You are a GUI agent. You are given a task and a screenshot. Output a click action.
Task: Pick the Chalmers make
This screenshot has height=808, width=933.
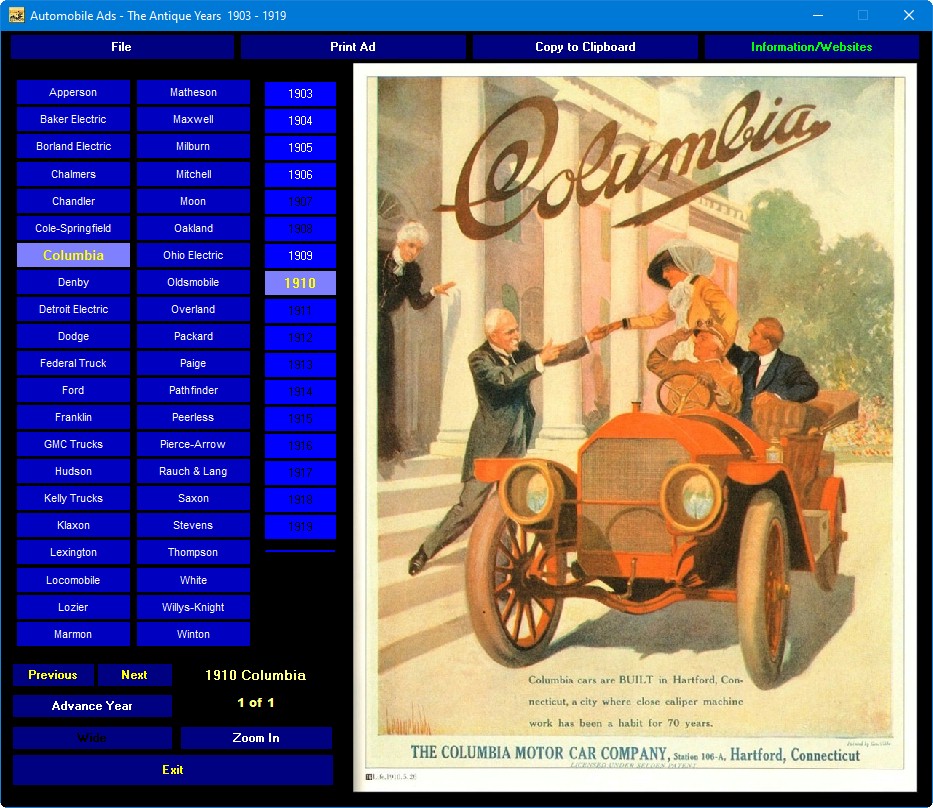tap(73, 174)
